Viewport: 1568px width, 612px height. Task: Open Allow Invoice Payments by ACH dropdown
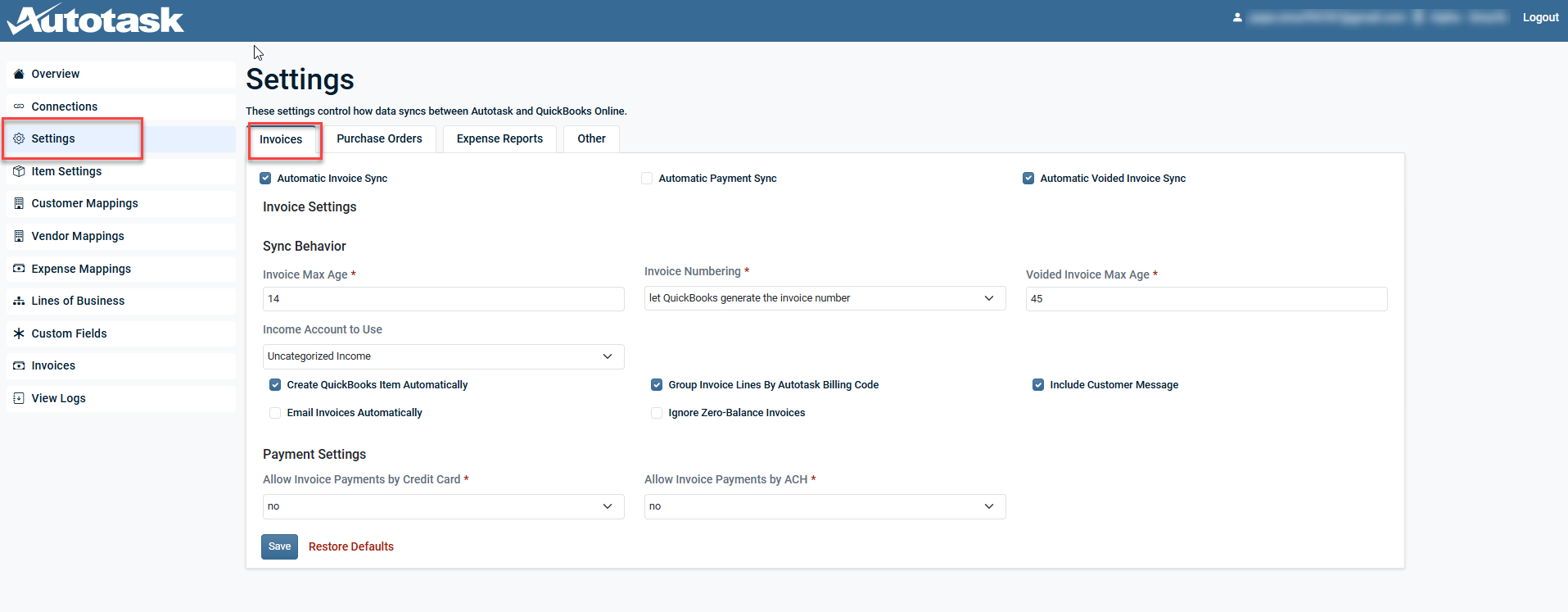pyautogui.click(x=824, y=506)
